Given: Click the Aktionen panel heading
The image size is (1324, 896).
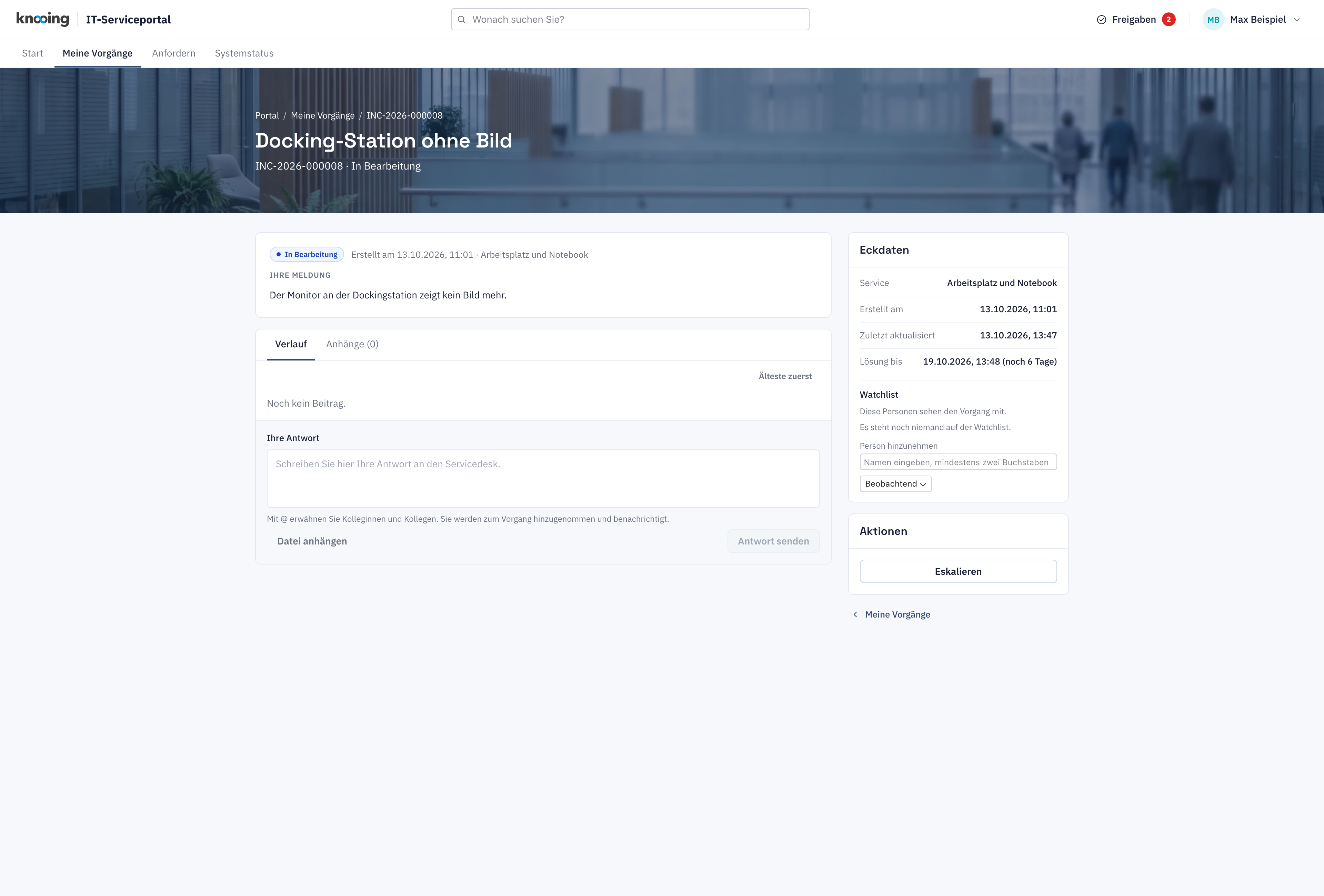Looking at the screenshot, I should pos(883,531).
